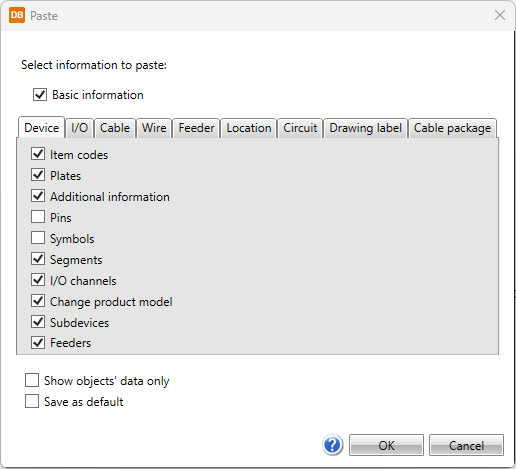Uncheck Change product model

point(38,301)
